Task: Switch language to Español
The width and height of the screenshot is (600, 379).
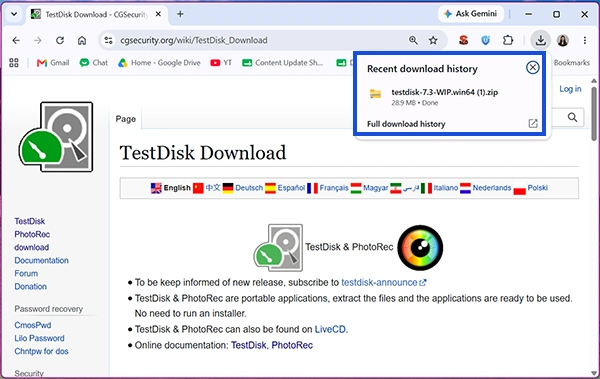Action: [x=291, y=188]
